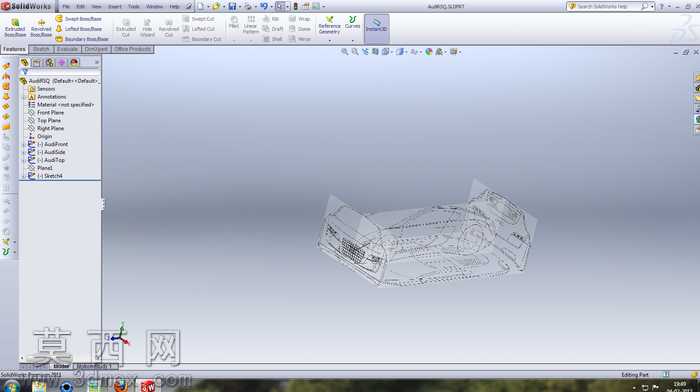
Task: Click the Undo icon
Action: (x=264, y=6)
